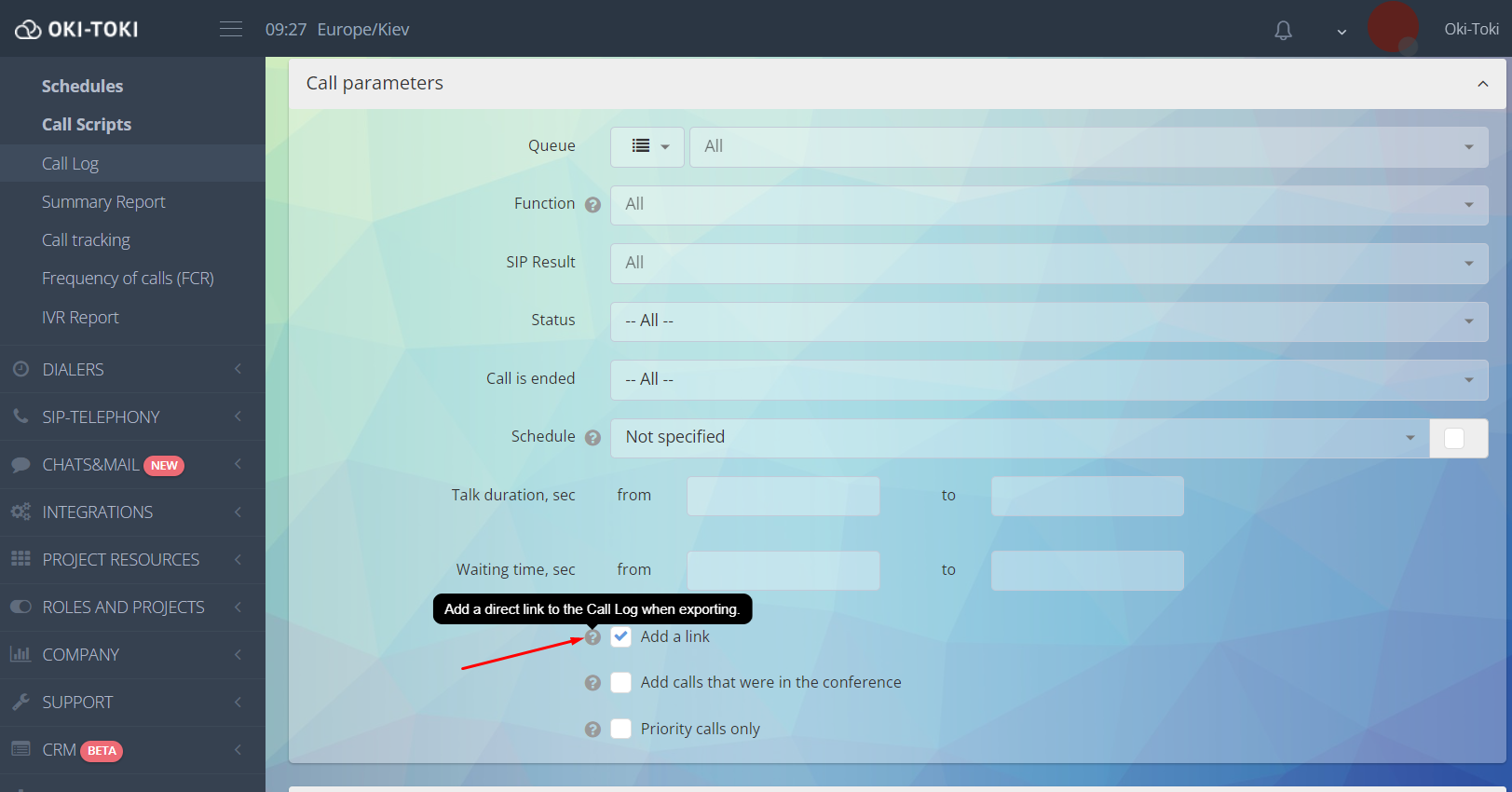1512x792 pixels.
Task: Click the notification bell icon
Action: click(x=1283, y=31)
